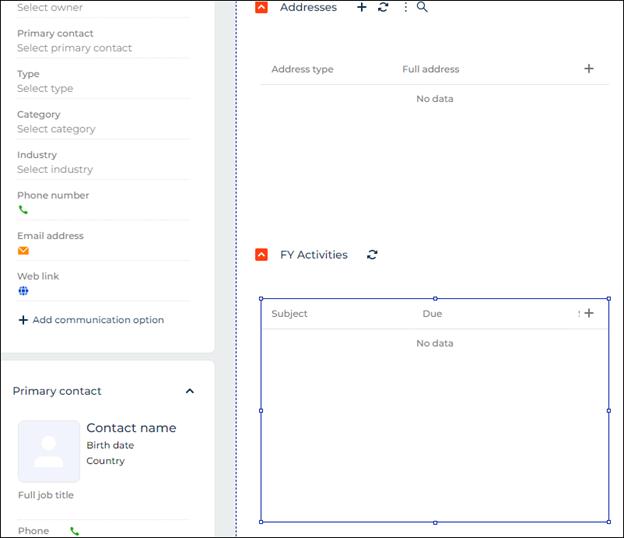
Task: Collapse the Primary contact panel chevron
Action: pos(190,391)
